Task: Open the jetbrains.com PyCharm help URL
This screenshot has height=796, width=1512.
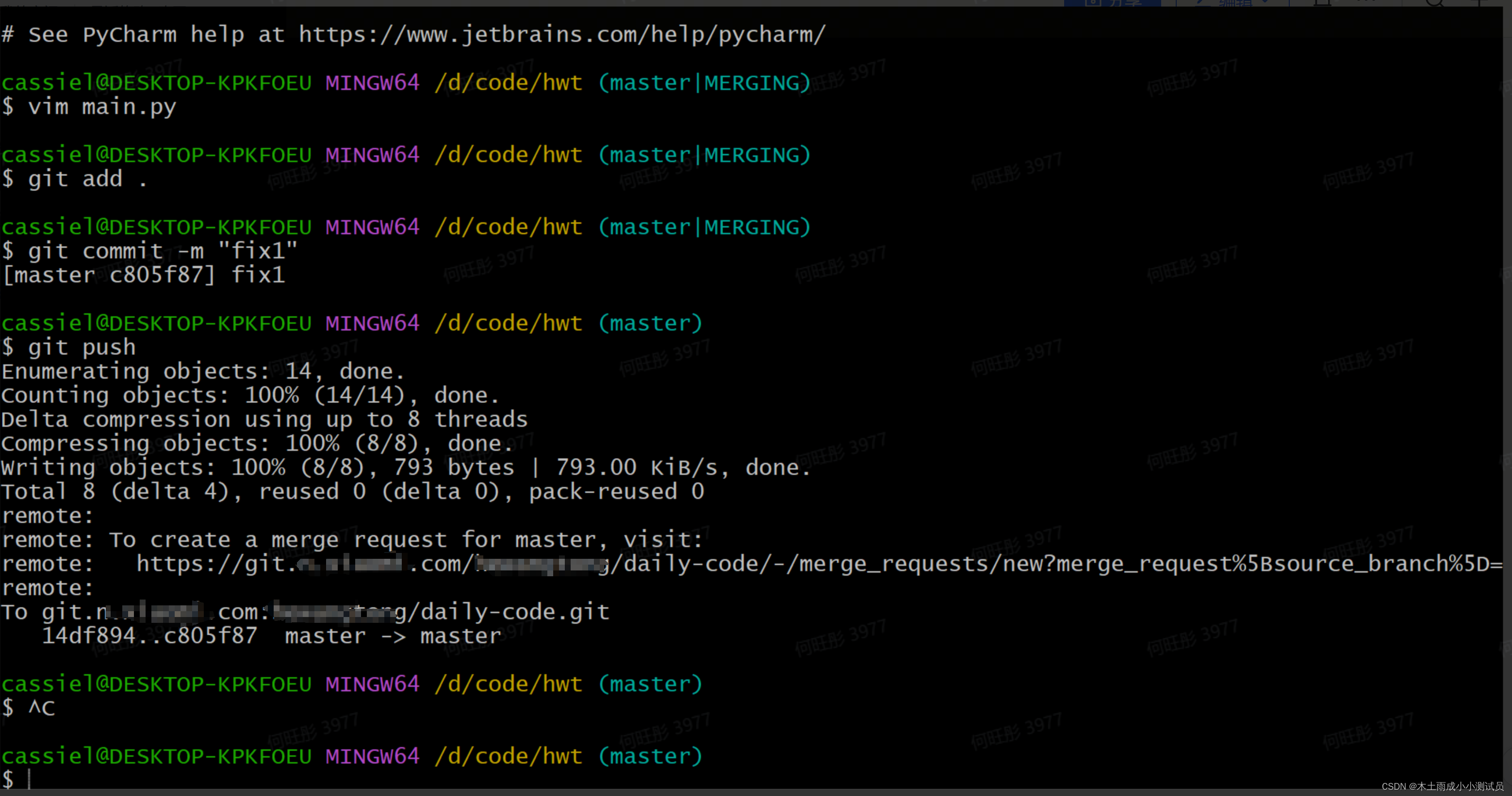Action: pyautogui.click(x=562, y=34)
